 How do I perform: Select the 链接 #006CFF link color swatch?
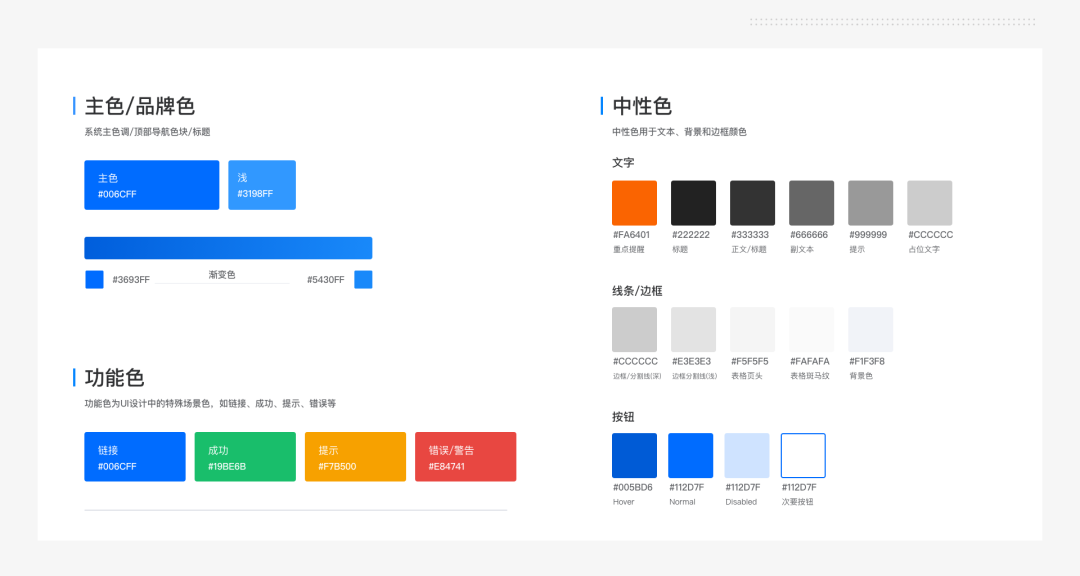(x=134, y=455)
